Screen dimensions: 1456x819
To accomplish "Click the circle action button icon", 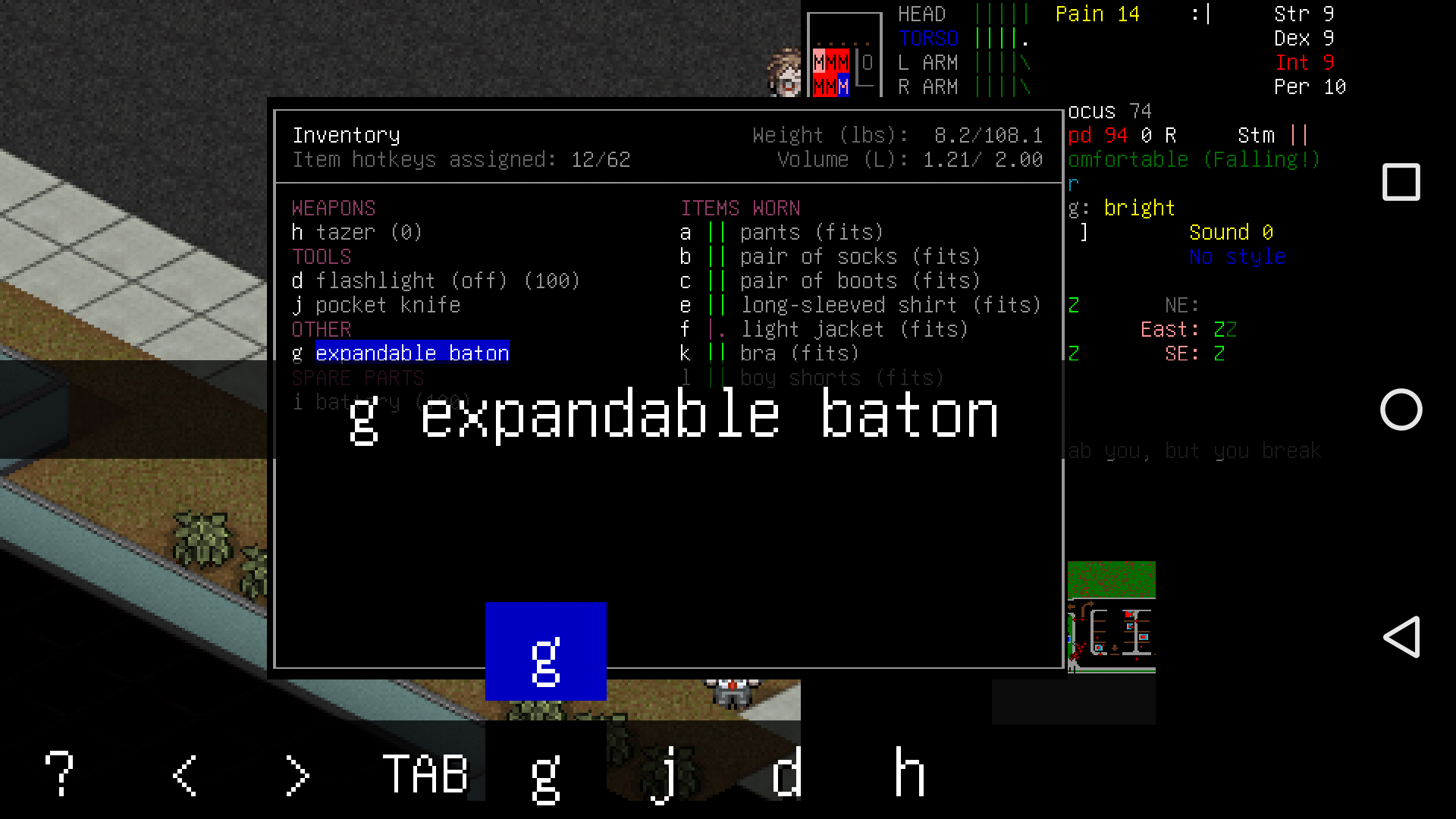I will coord(1399,409).
